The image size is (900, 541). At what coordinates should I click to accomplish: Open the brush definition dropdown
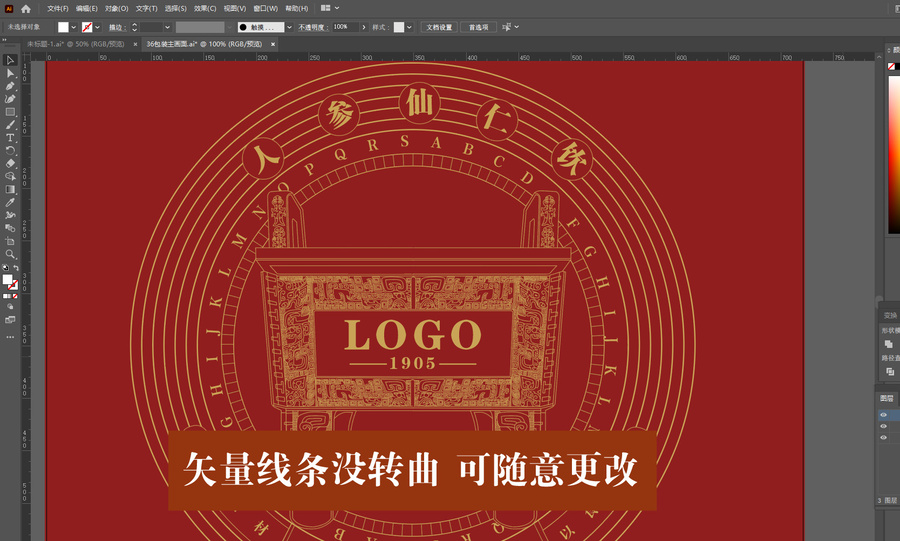[x=289, y=27]
